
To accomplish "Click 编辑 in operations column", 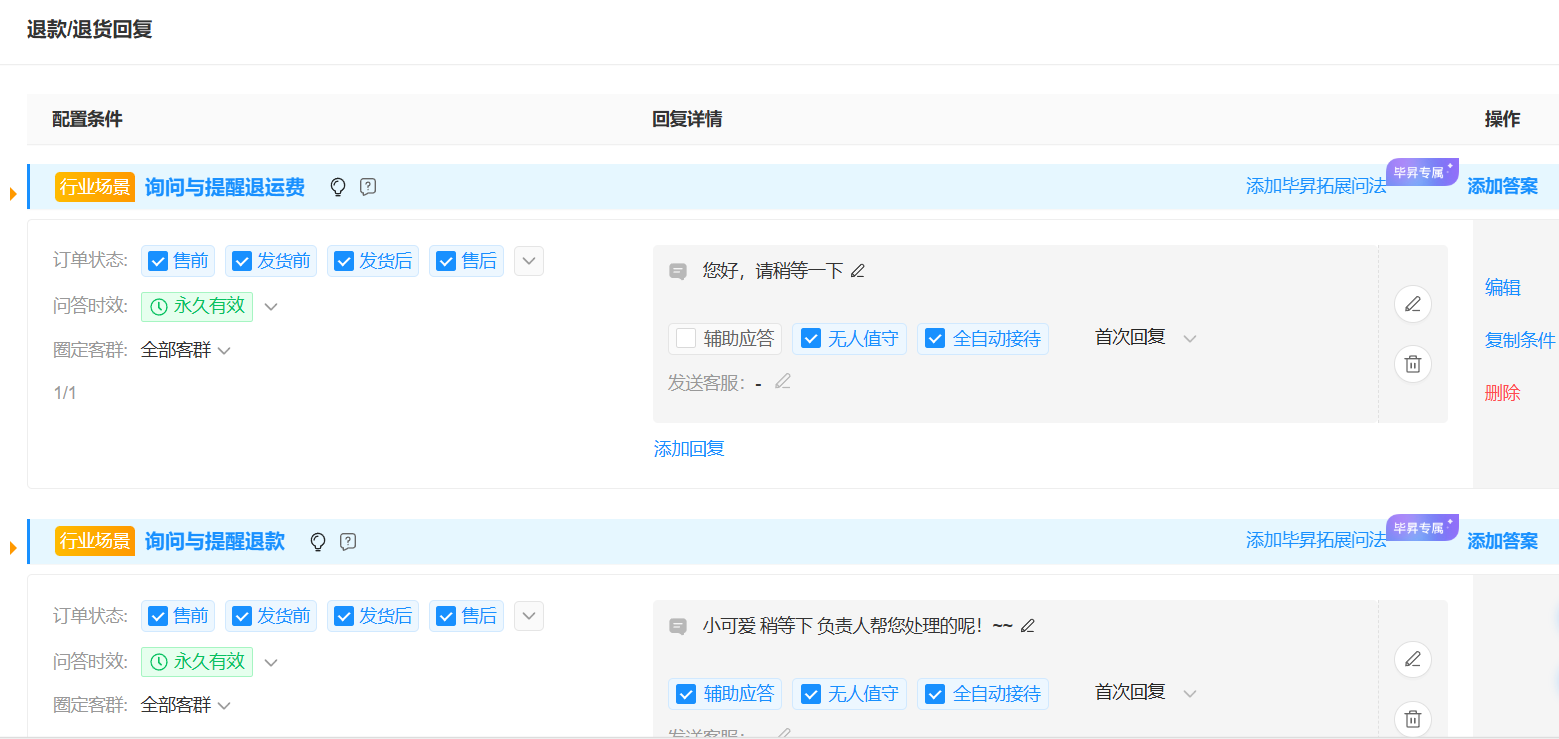I will tap(1502, 288).
